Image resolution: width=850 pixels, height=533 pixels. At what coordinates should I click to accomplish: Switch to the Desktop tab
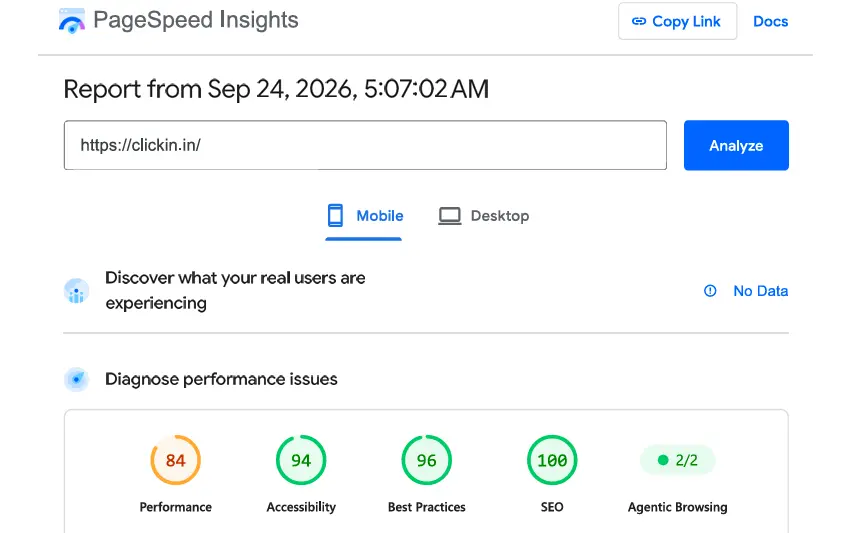click(x=484, y=216)
